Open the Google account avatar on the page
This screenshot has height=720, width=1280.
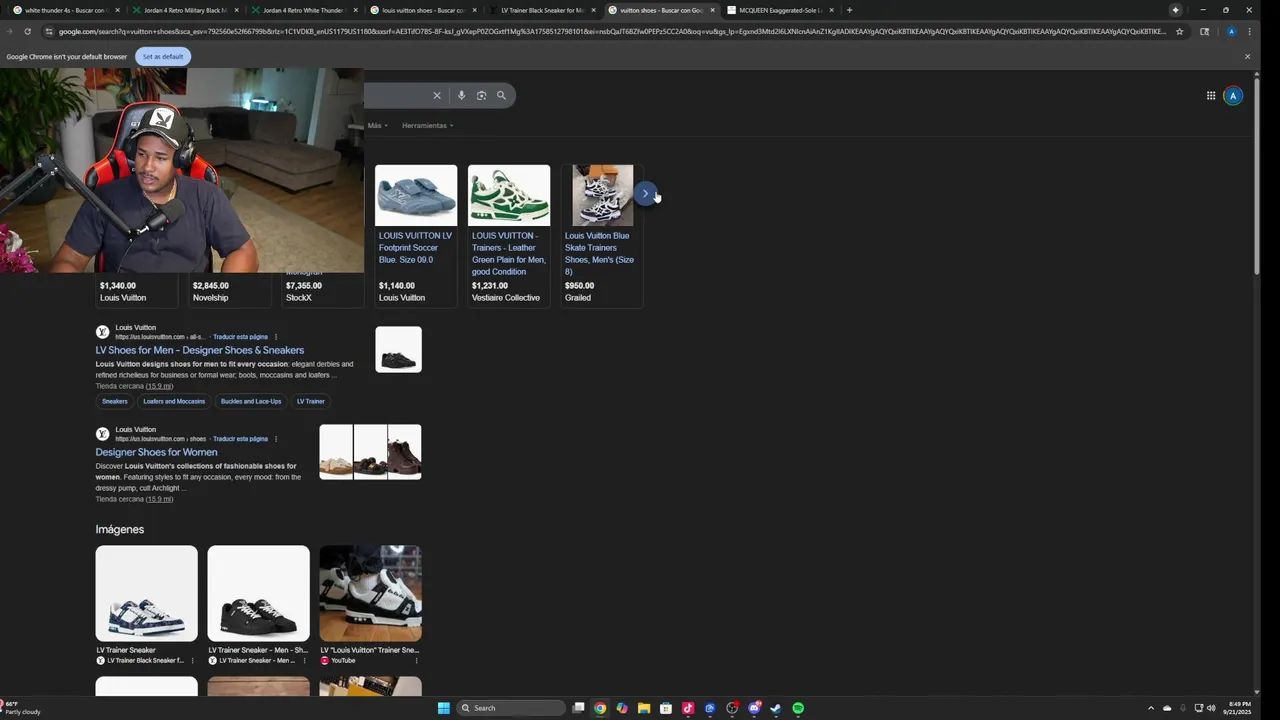(x=1233, y=96)
